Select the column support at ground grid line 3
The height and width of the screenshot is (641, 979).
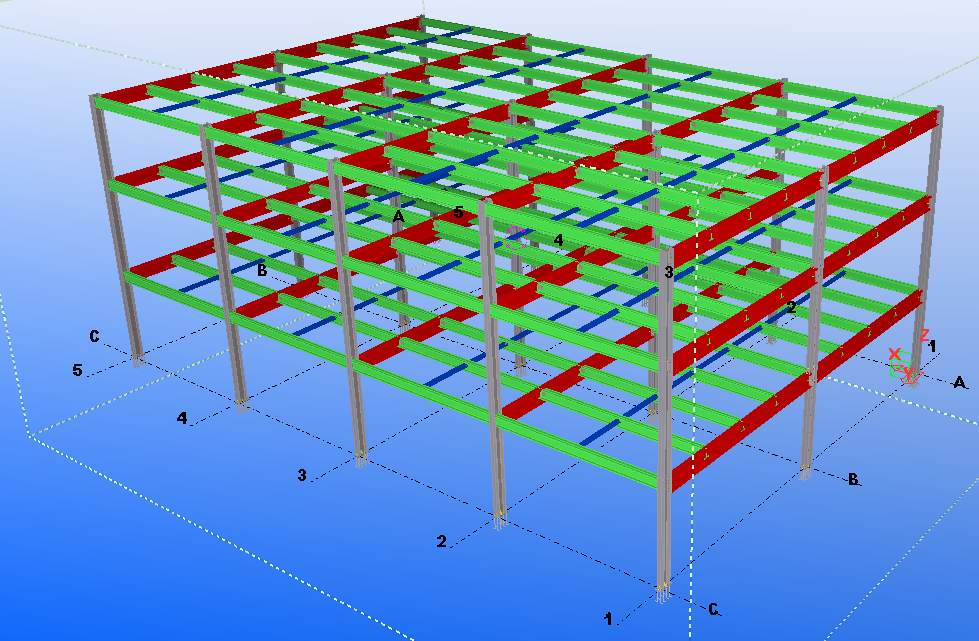point(361,459)
